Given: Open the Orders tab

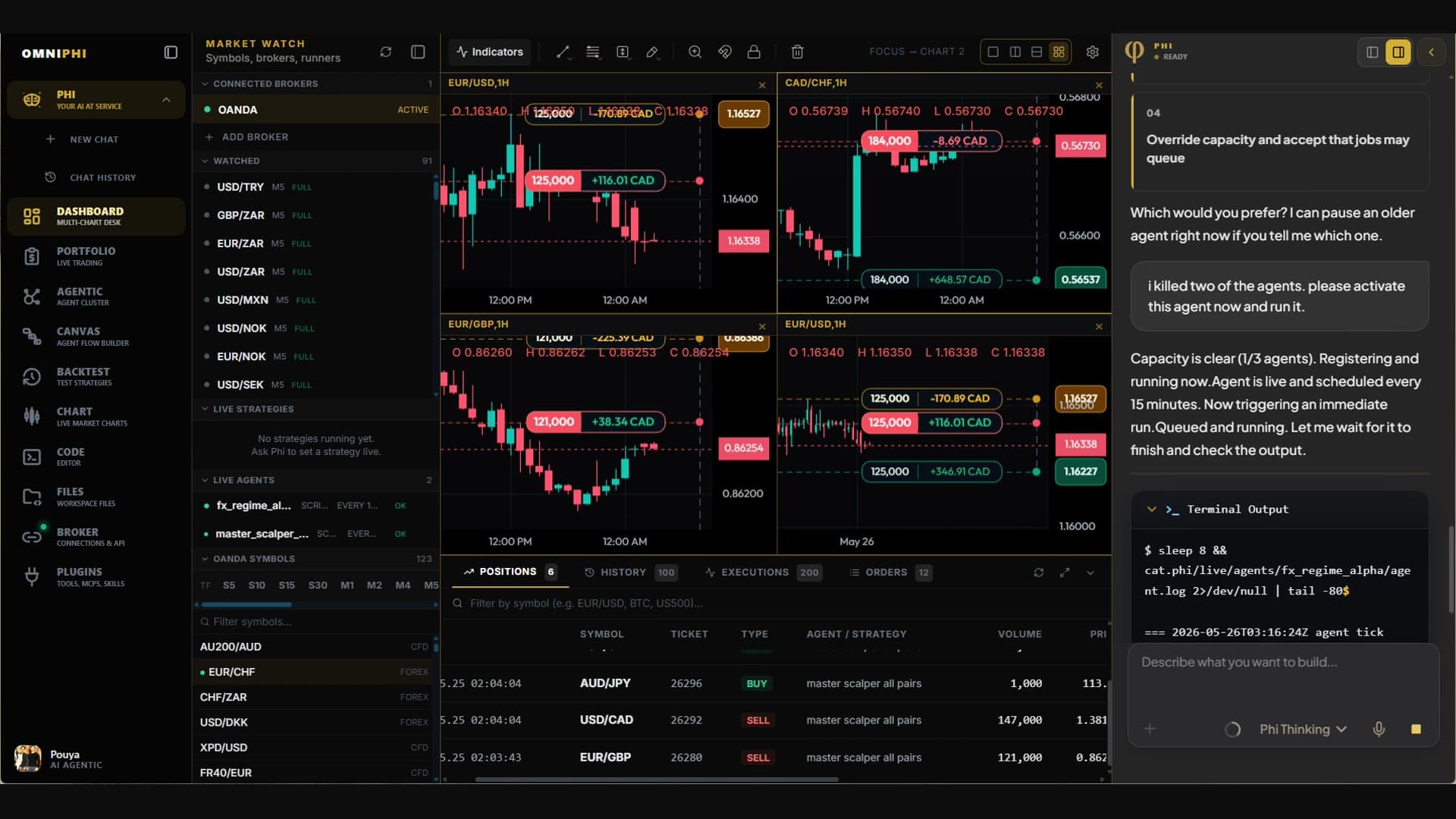Looking at the screenshot, I should coord(890,573).
